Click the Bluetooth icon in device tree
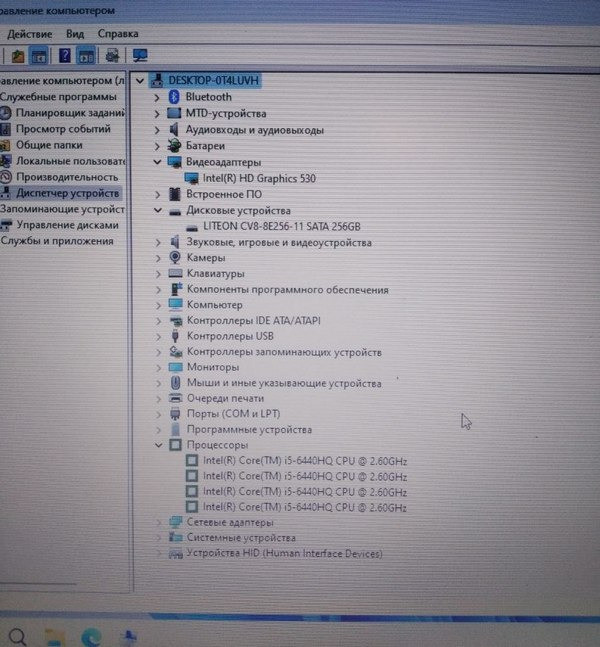Viewport: 600px width, 647px height. [x=174, y=97]
